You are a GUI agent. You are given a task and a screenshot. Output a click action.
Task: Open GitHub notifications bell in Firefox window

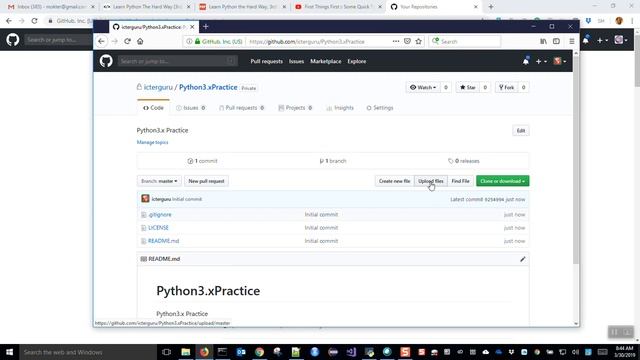tap(526, 61)
